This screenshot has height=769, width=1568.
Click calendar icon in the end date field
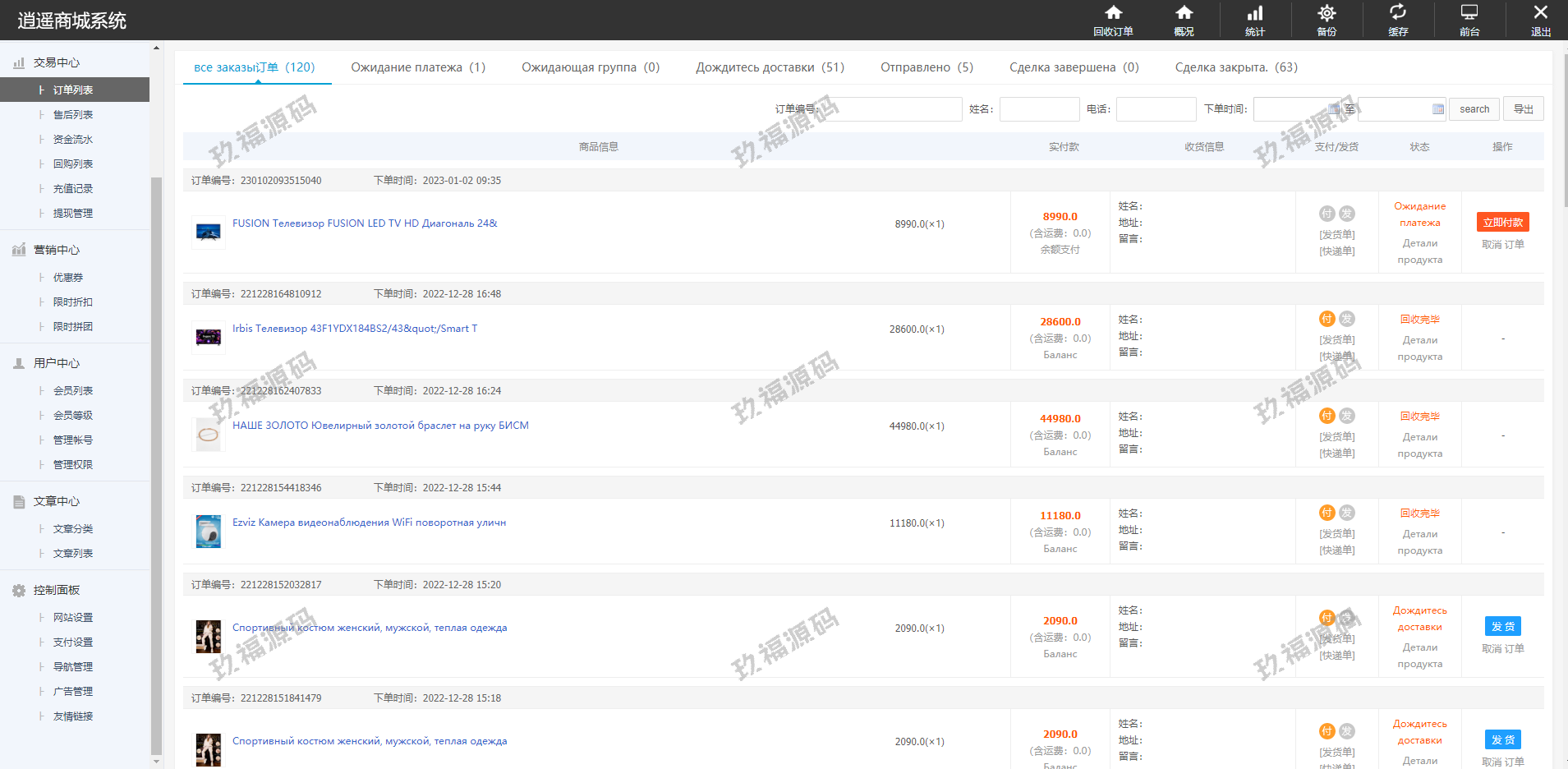1437,109
